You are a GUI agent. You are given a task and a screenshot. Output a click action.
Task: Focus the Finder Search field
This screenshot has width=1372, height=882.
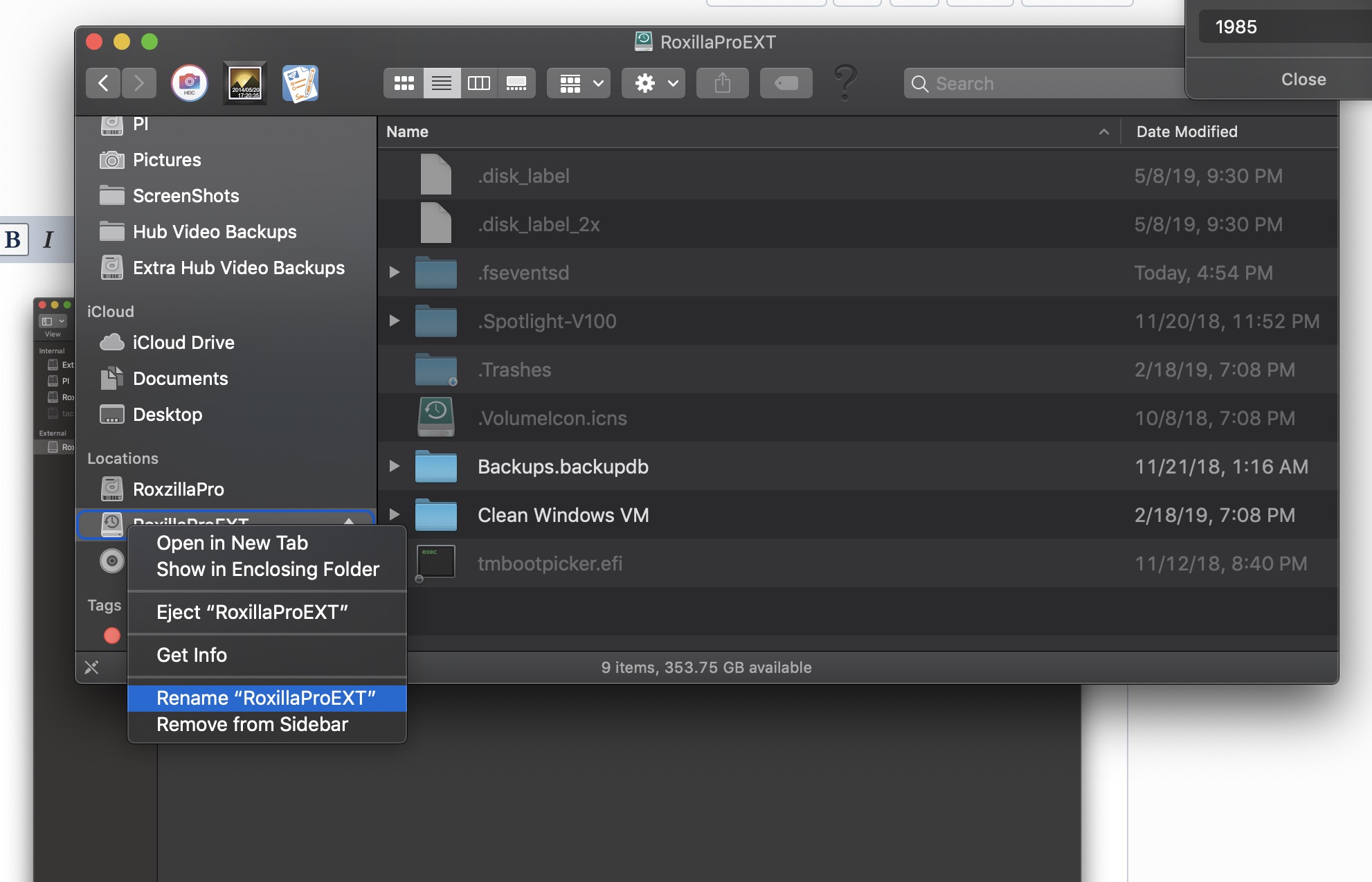tap(1045, 83)
